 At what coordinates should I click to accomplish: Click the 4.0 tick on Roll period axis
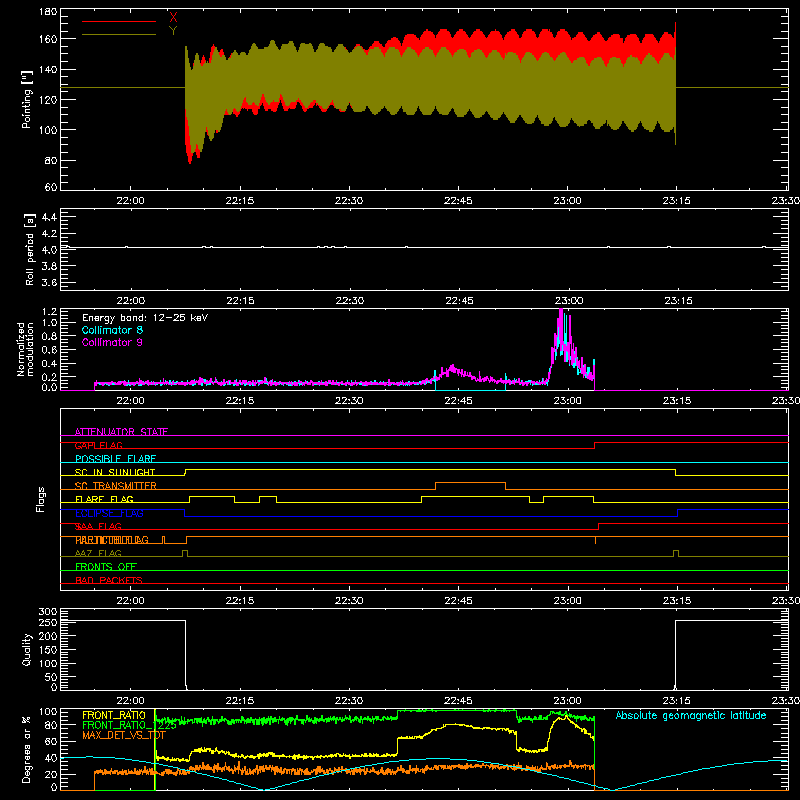point(49,250)
